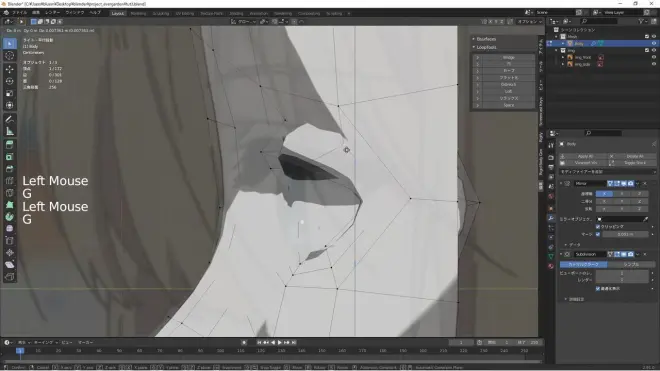Screen dimensions: 660x371
Task: Click the Blender logo menu icon
Action: 6,13
